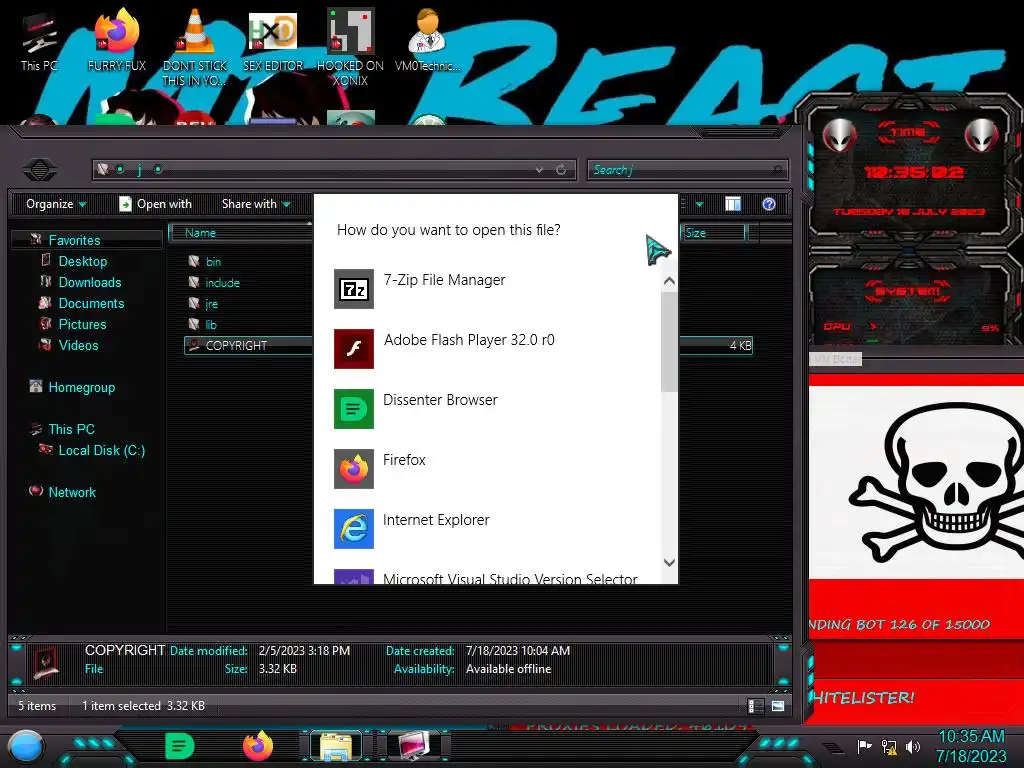This screenshot has width=1024, height=768.
Task: Select Desktop in navigation pane
Action: pyautogui.click(x=82, y=261)
